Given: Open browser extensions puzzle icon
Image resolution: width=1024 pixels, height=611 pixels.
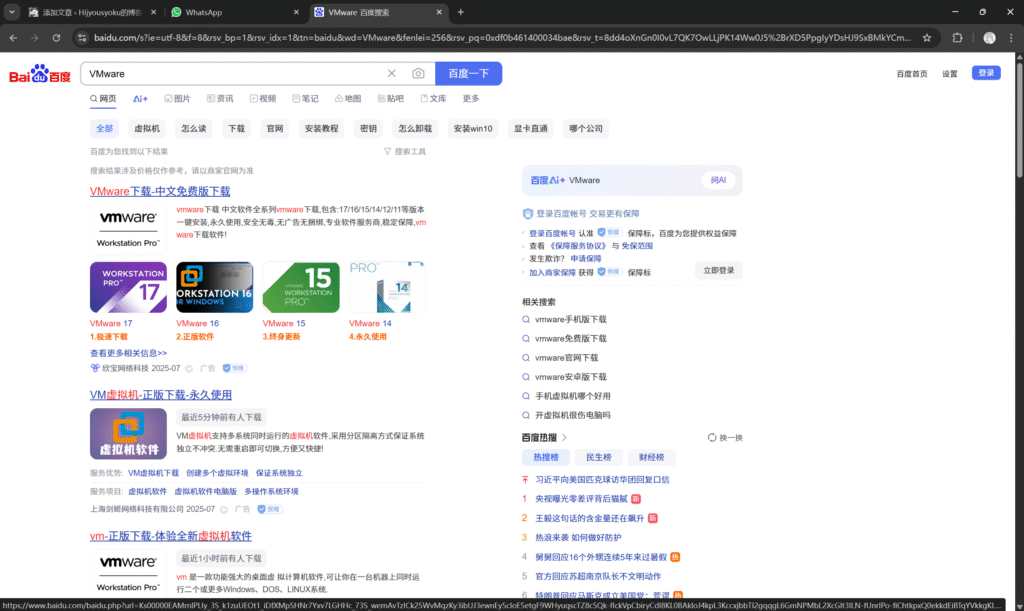Looking at the screenshot, I should [x=957, y=38].
